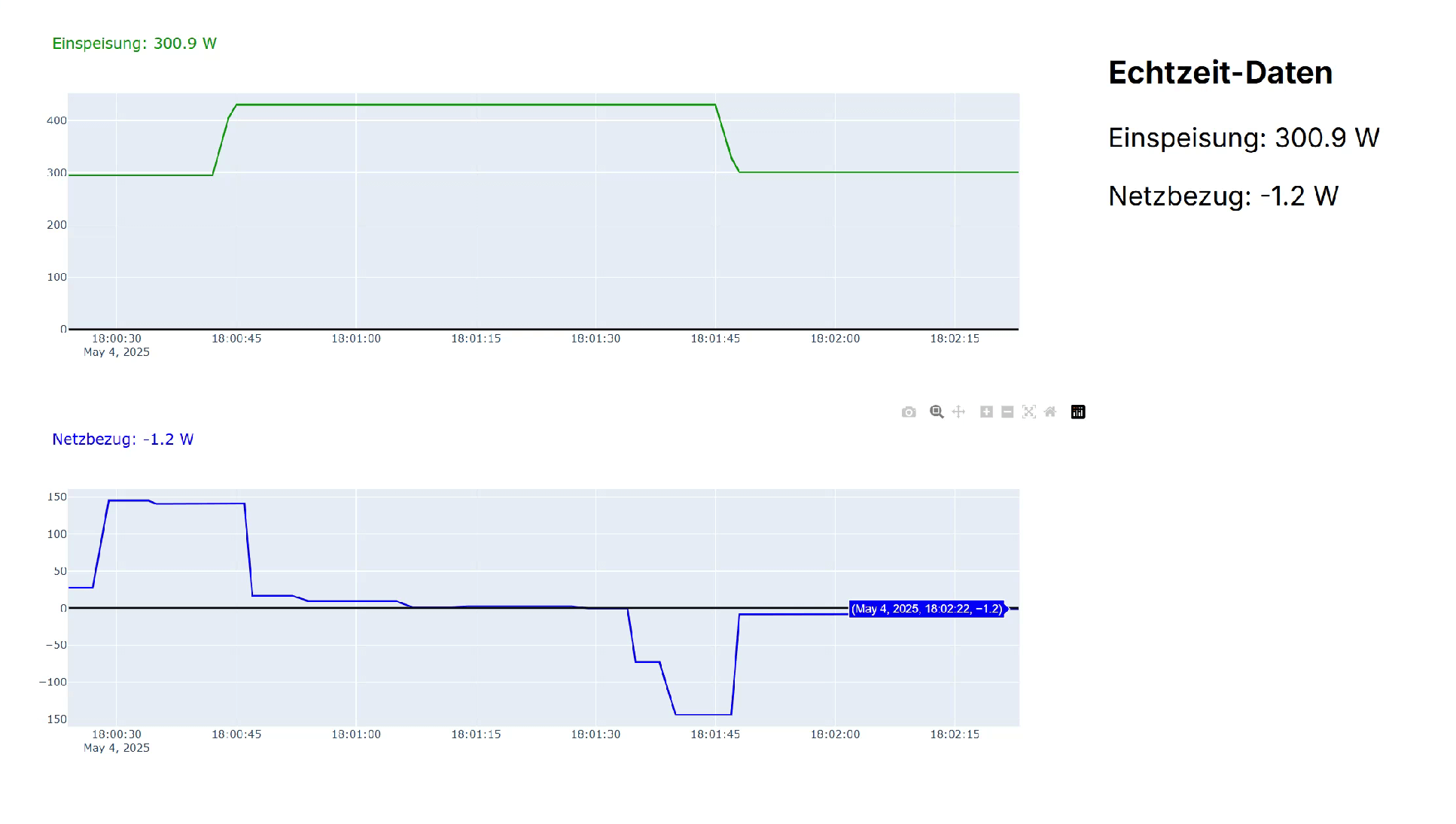Click 'May 4, 2025' date under Einspeisung chart
The height and width of the screenshot is (824, 1456).
click(117, 352)
